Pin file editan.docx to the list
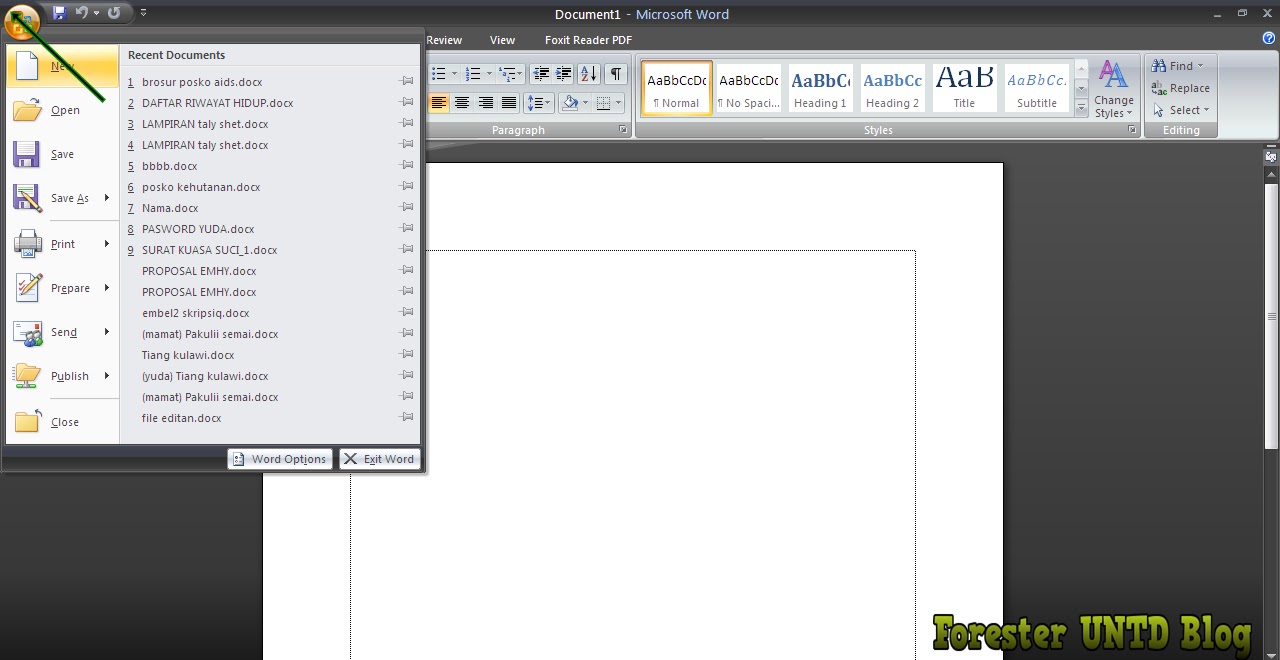Viewport: 1280px width, 660px height. coord(407,418)
